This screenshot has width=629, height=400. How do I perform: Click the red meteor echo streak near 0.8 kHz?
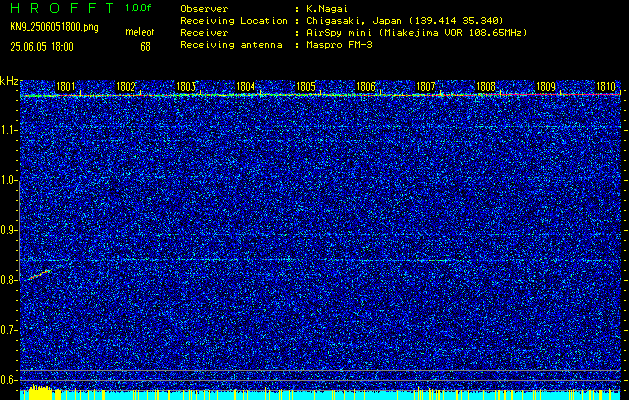(41, 274)
